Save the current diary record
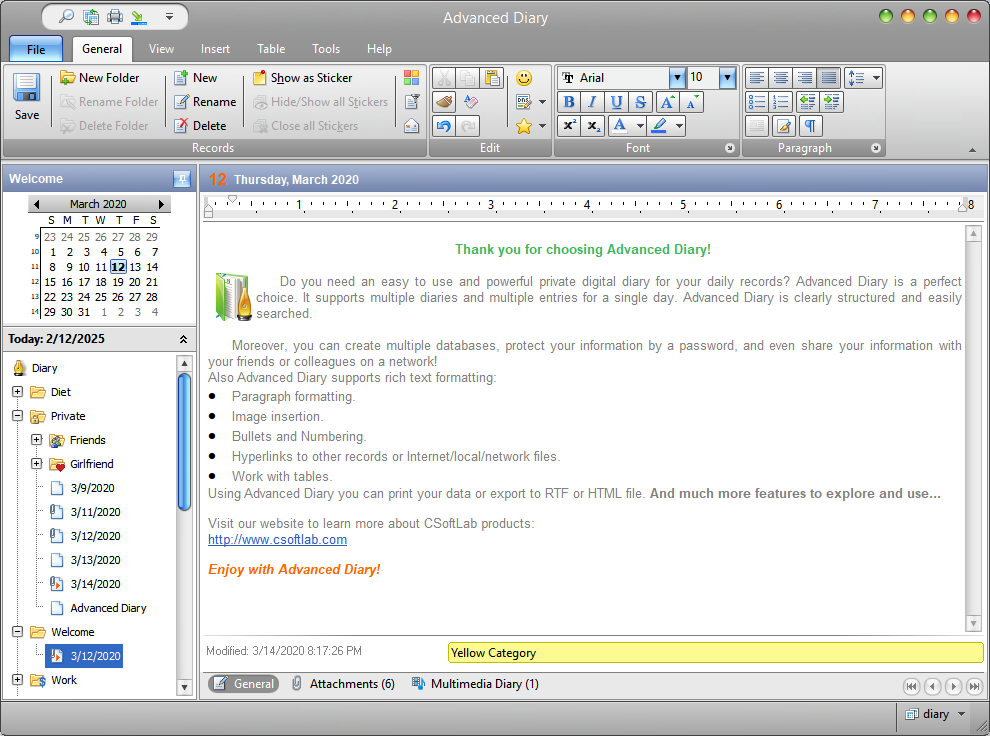Screen dimensions: 990x736 click(x=27, y=97)
